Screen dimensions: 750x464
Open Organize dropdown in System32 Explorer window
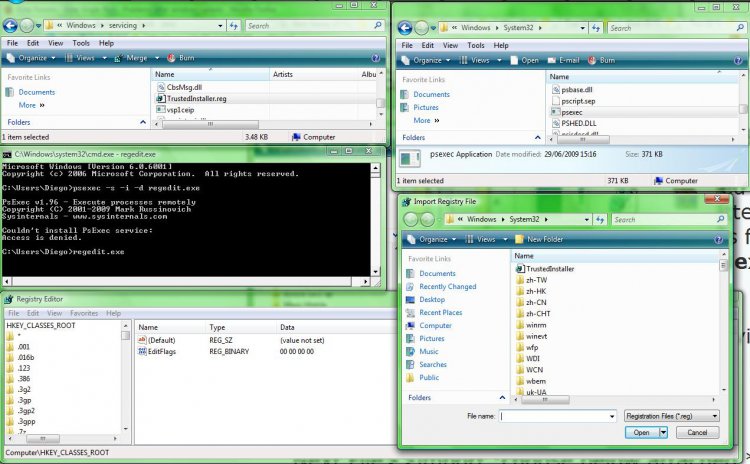pos(426,60)
